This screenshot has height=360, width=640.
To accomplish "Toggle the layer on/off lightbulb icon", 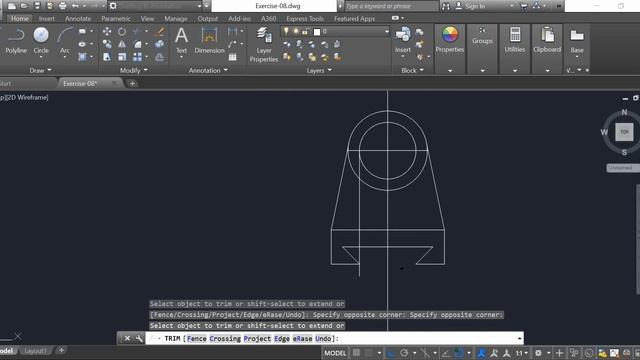I will [286, 31].
